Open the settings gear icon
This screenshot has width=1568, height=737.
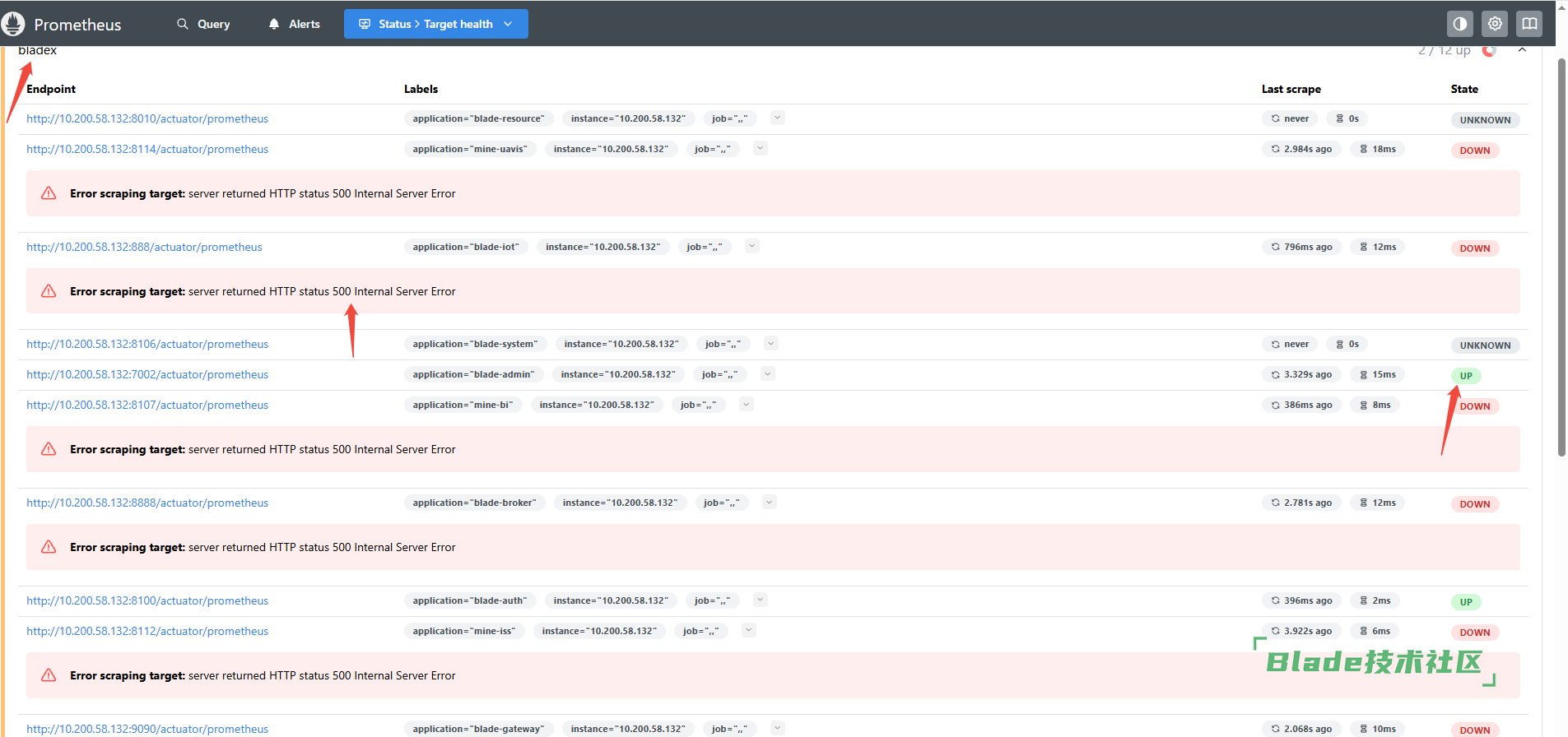(x=1495, y=24)
